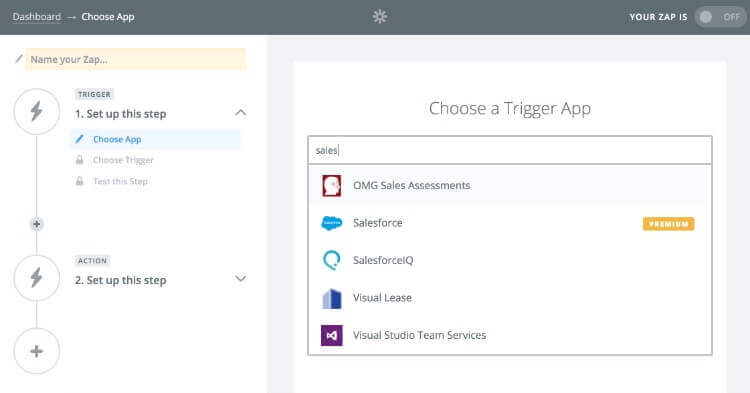Screen dimensions: 750x393
Task: Click the YOUR ZAP IS label
Action: pos(658,17)
